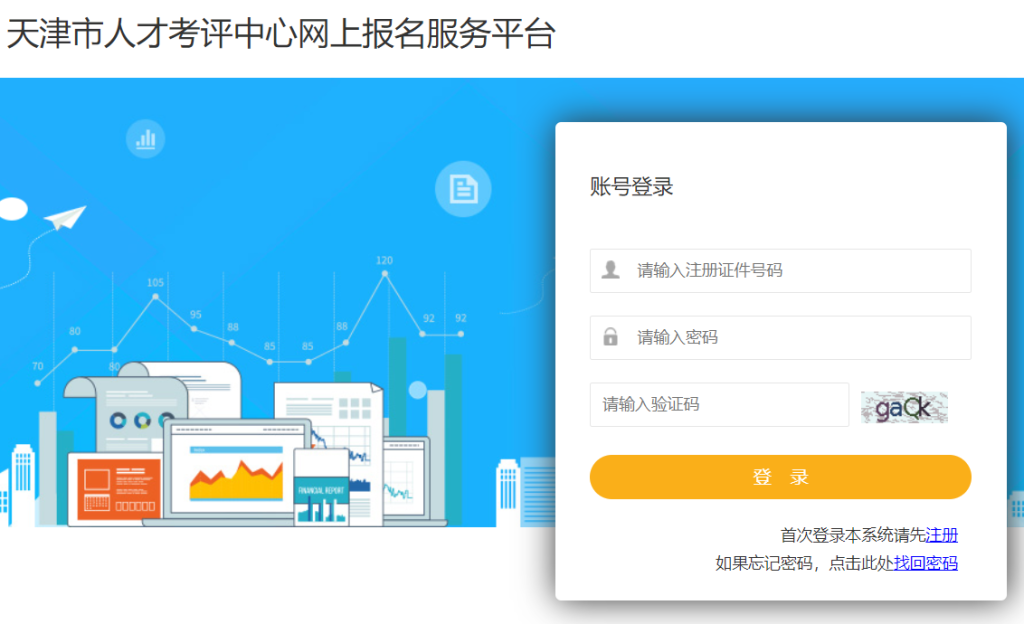Screen dimensions: 1024x624
Task: Focus the 请输入注册证件号码 input field
Action: point(780,270)
